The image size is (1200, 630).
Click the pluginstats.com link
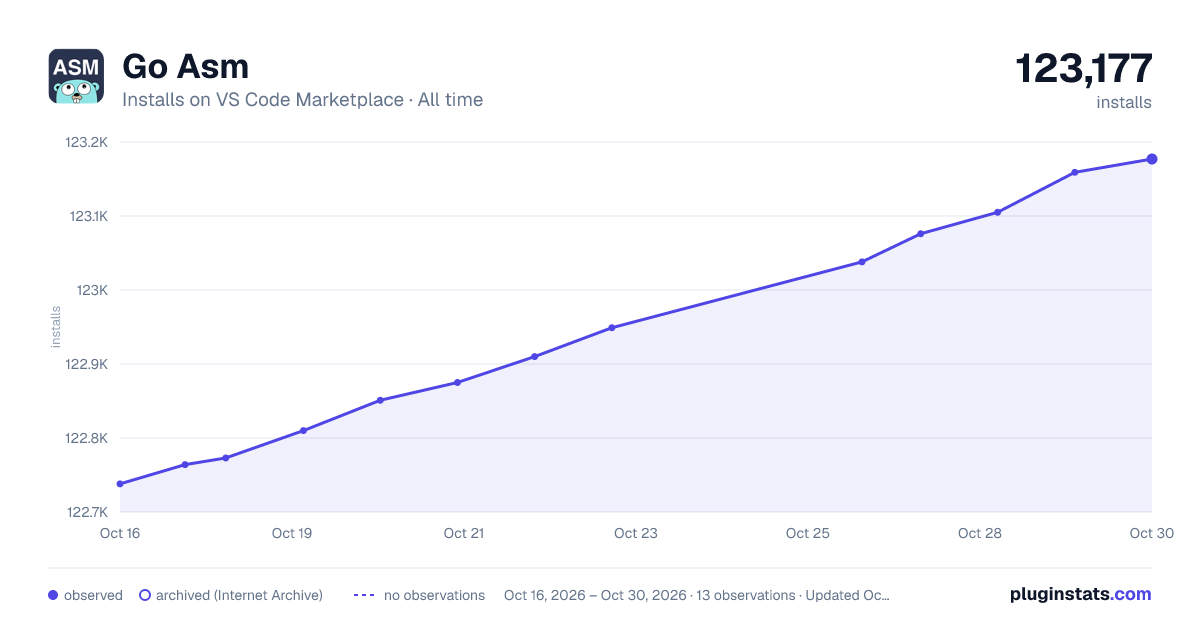point(1081,594)
